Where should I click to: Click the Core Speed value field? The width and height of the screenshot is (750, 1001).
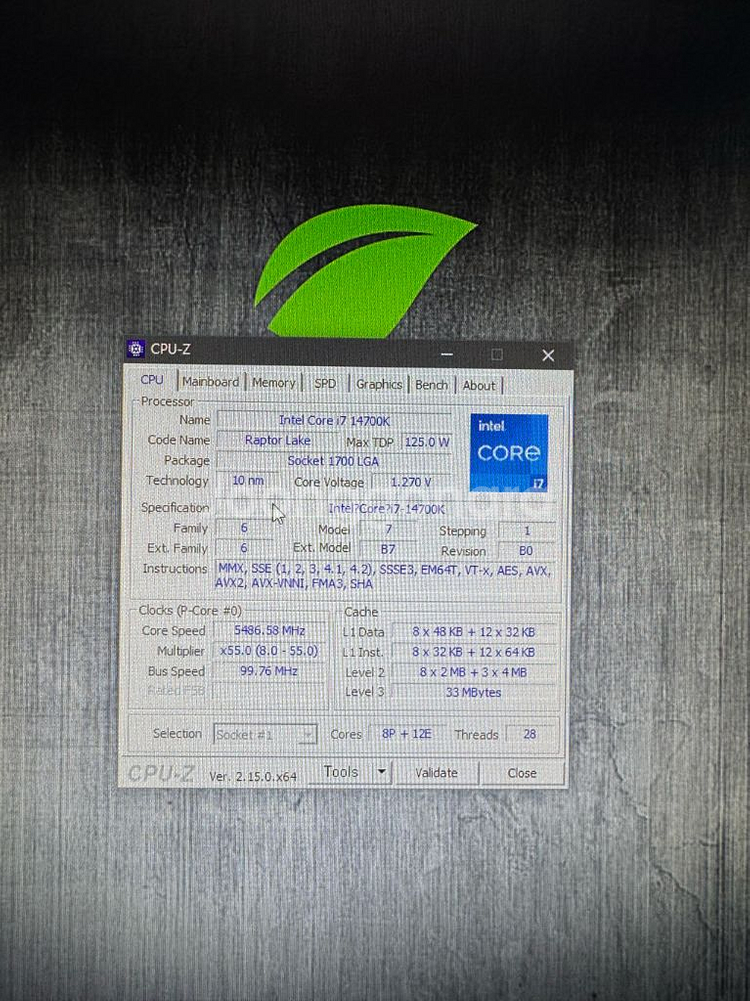click(268, 631)
